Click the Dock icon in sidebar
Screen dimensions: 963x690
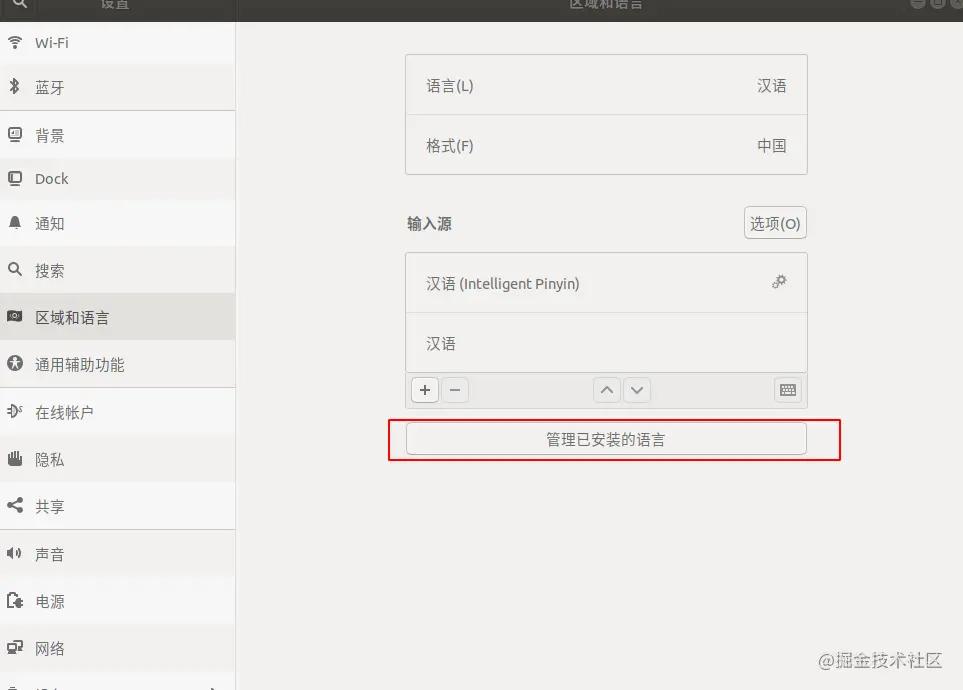click(x=15, y=179)
